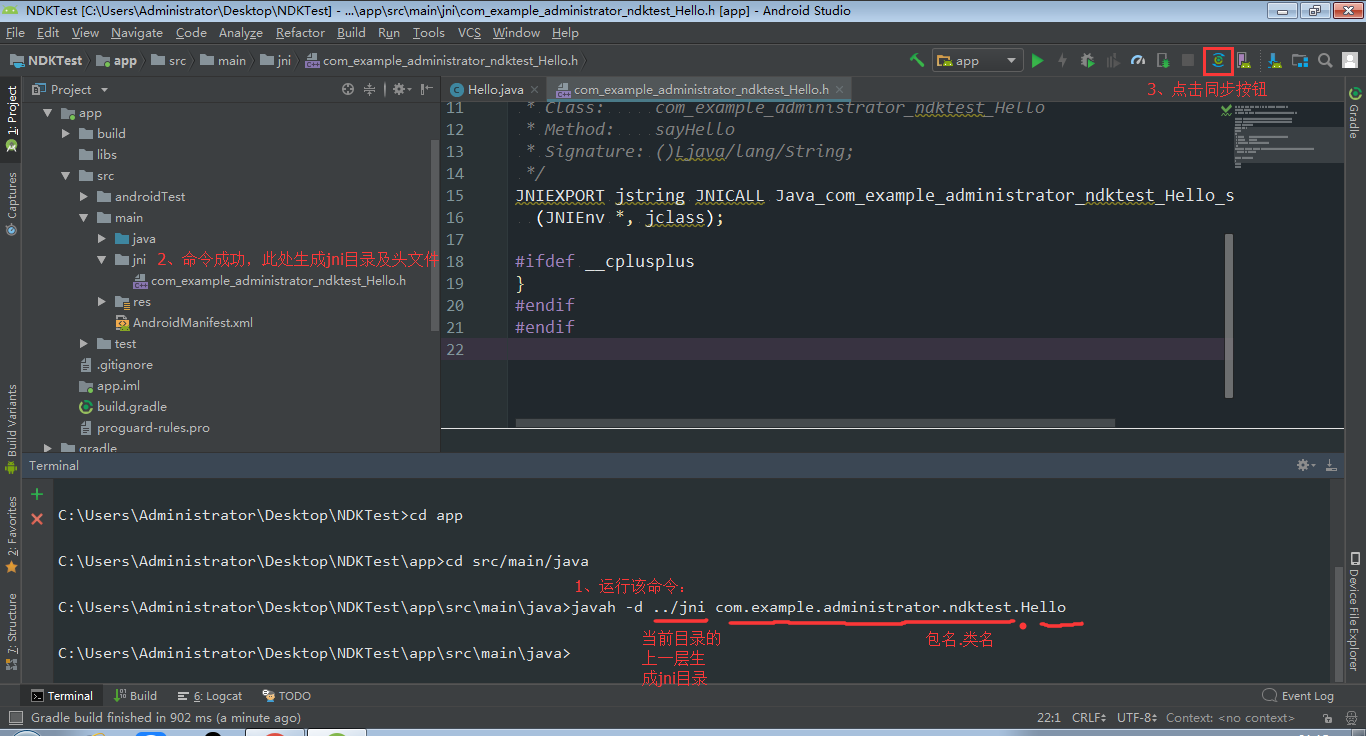Close terminal session with red X

(37, 519)
